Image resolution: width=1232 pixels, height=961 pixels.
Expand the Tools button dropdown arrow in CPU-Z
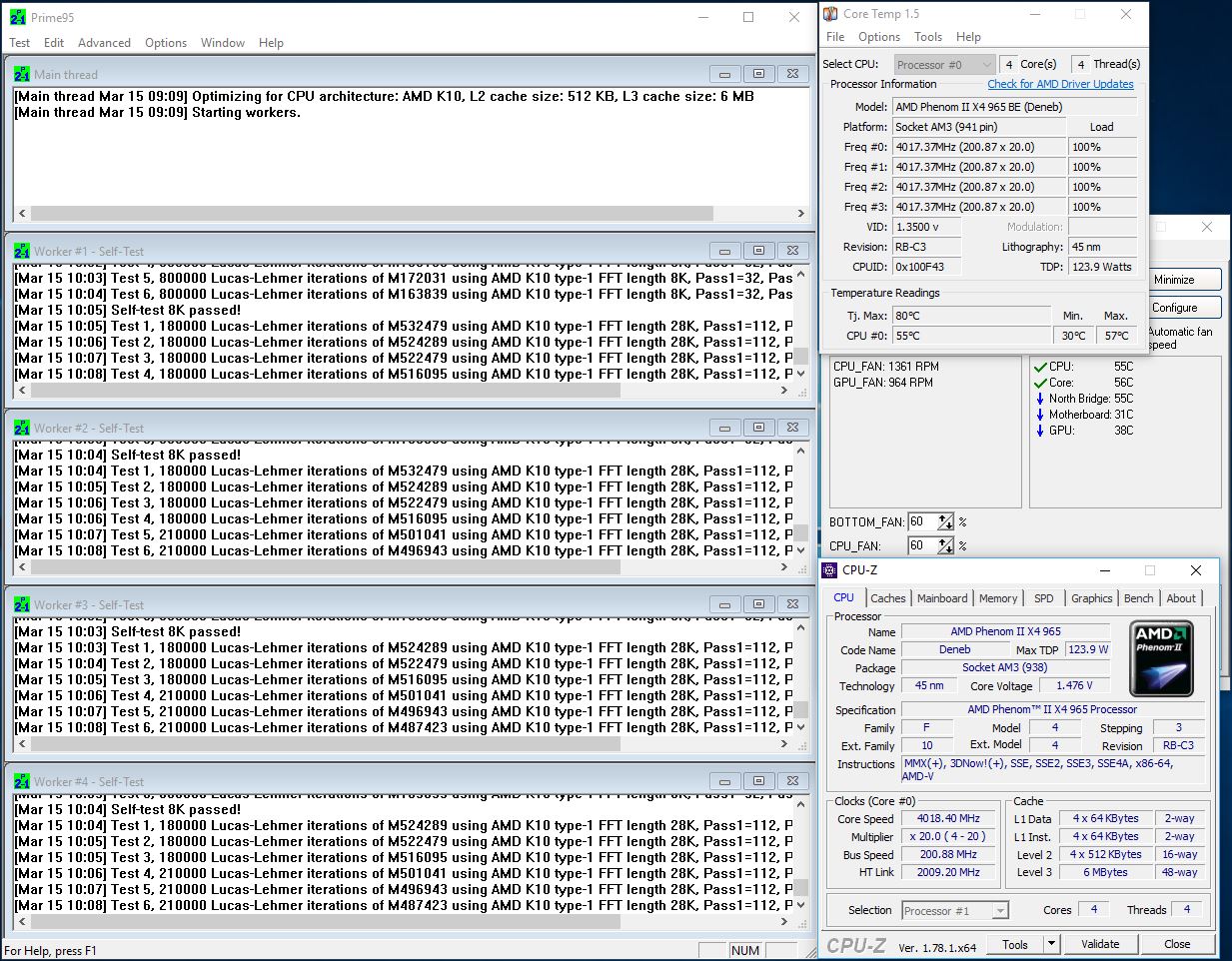[1051, 944]
